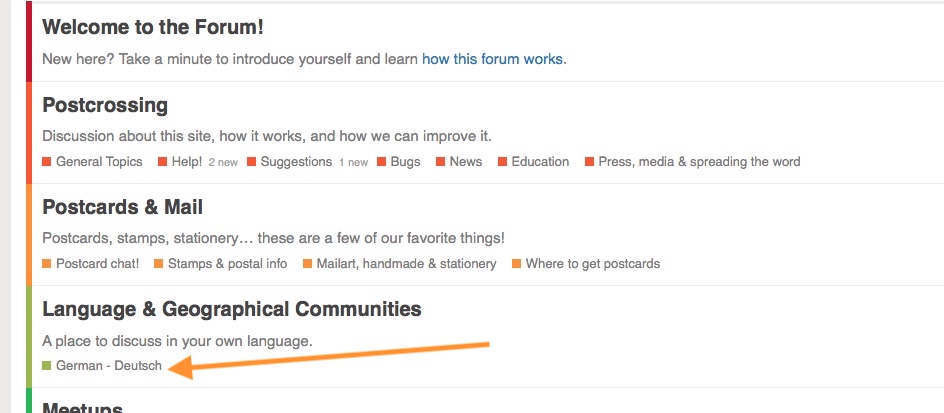Select German - Deutsch subcategory

108,366
